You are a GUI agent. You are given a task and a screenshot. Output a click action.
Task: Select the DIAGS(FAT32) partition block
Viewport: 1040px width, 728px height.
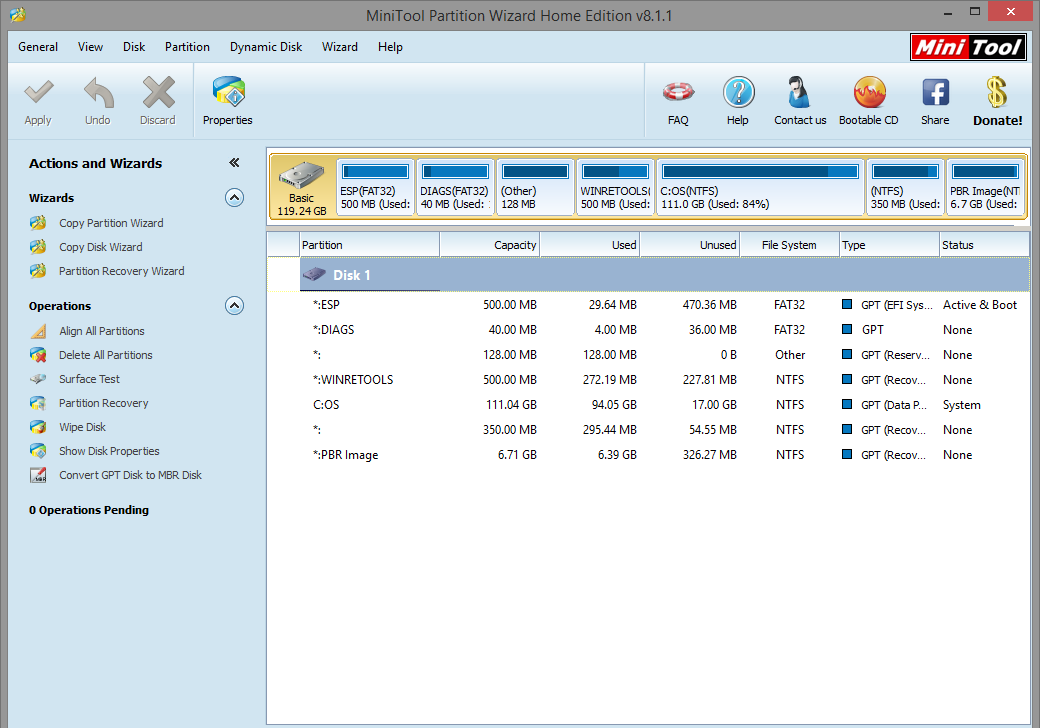(x=455, y=187)
